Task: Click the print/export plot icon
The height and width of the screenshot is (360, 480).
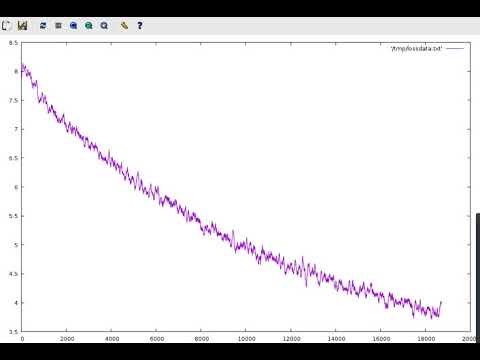Action: tap(22, 26)
